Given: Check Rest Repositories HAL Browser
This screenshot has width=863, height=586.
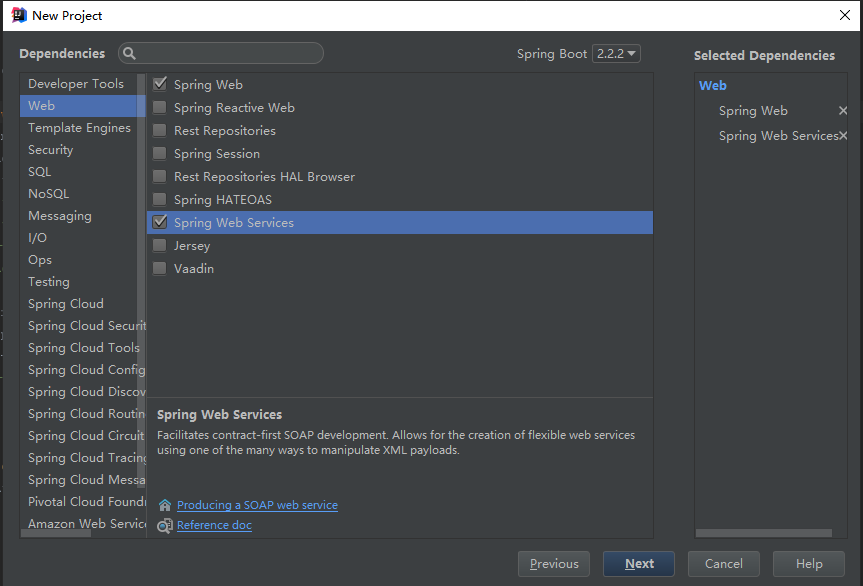Looking at the screenshot, I should (x=160, y=176).
